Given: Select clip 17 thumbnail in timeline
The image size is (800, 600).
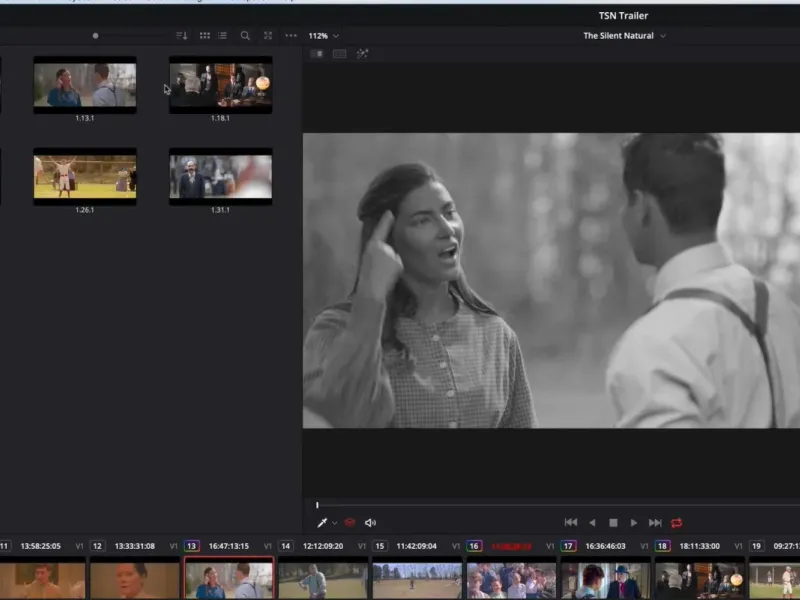Looking at the screenshot, I should click(605, 579).
